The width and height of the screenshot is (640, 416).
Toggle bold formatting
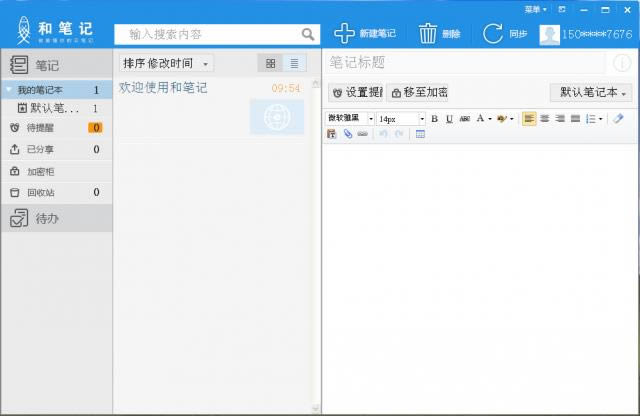coord(434,119)
